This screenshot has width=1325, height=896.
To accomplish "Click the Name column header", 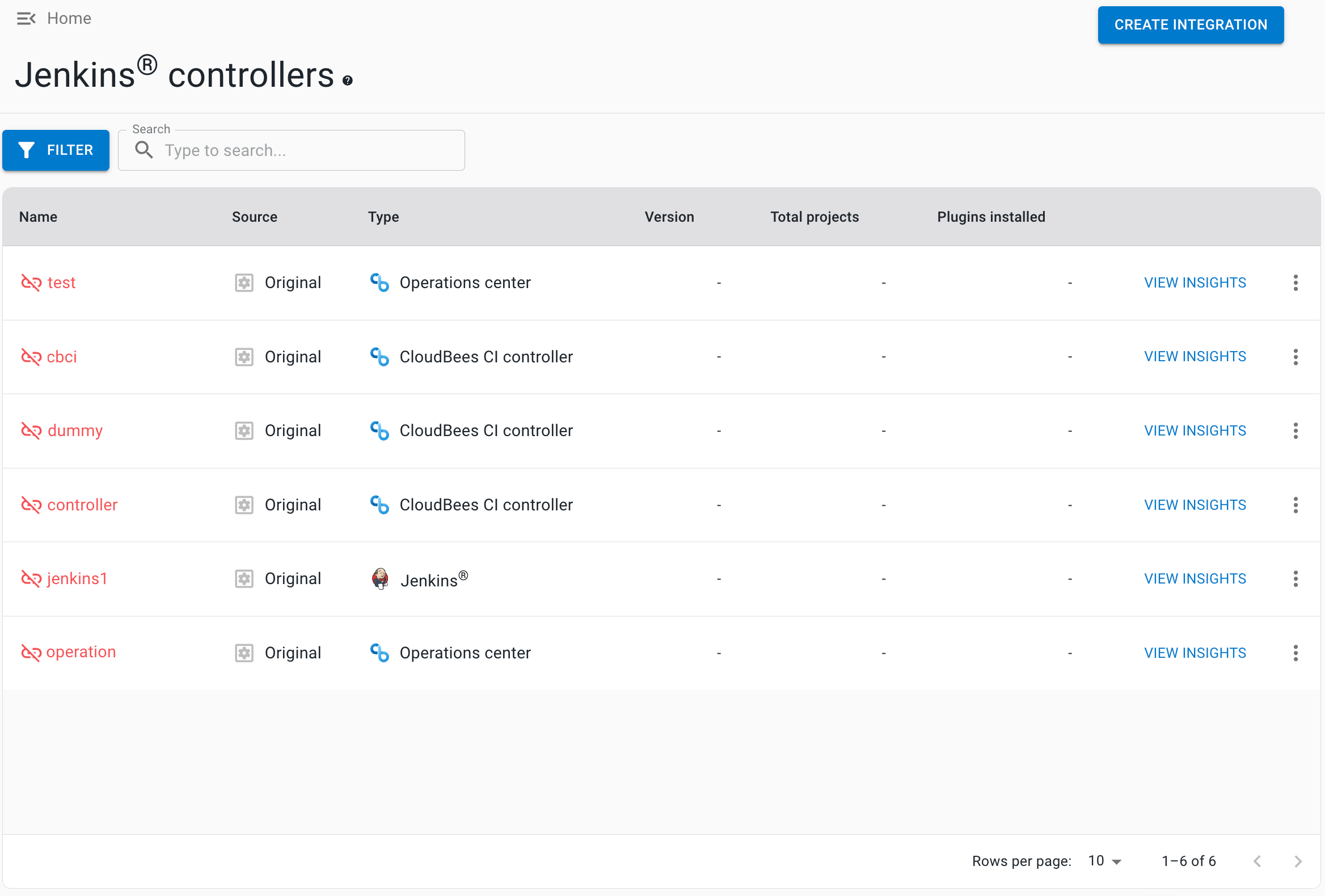I will tap(37, 217).
